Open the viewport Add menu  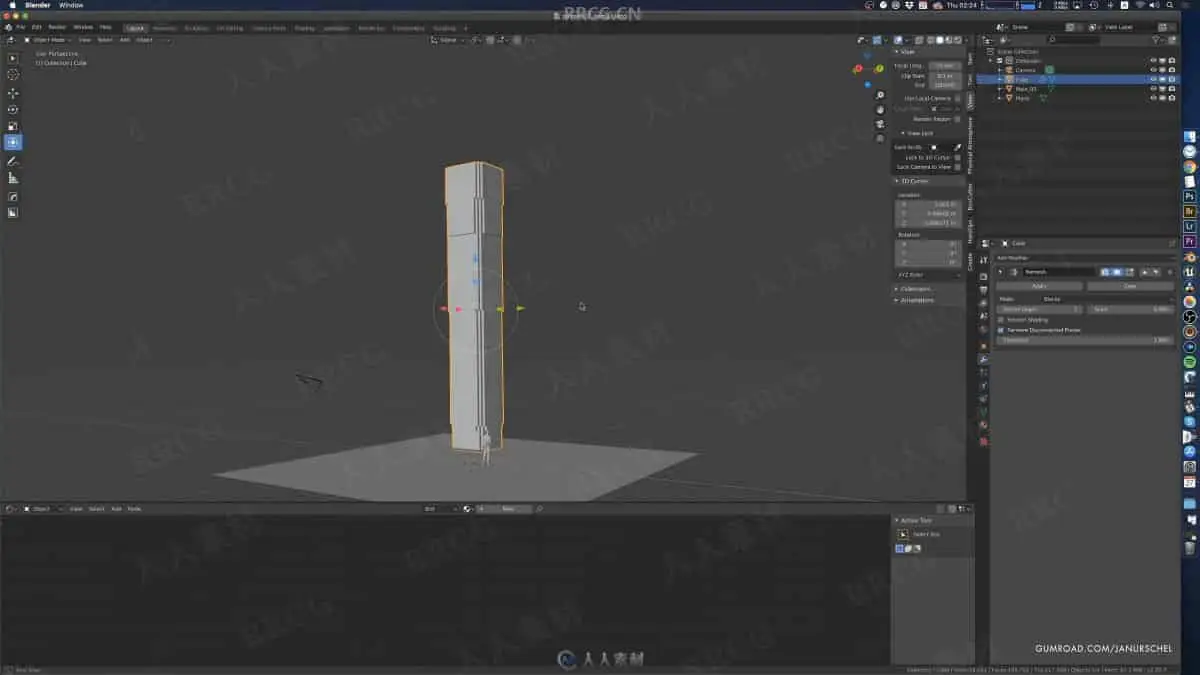[x=125, y=40]
